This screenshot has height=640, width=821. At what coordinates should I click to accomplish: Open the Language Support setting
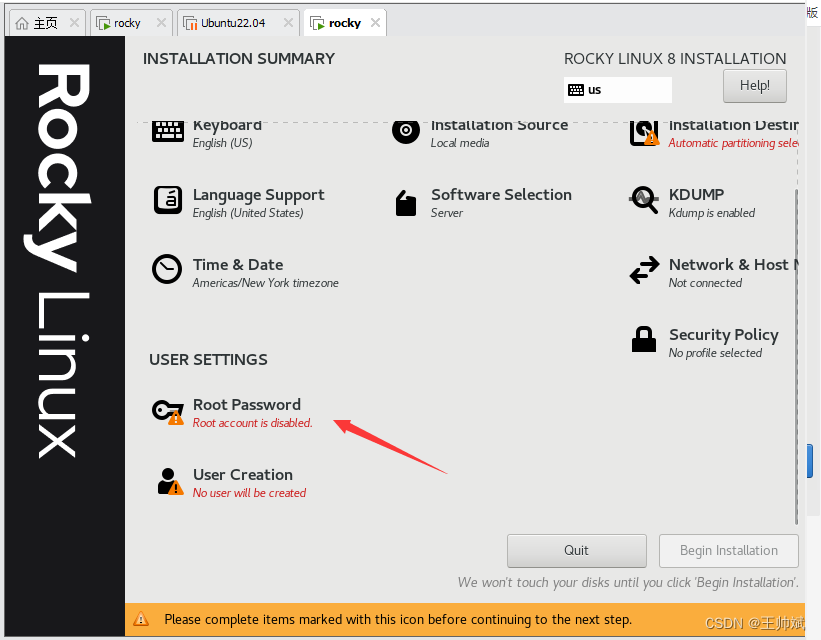[x=238, y=203]
